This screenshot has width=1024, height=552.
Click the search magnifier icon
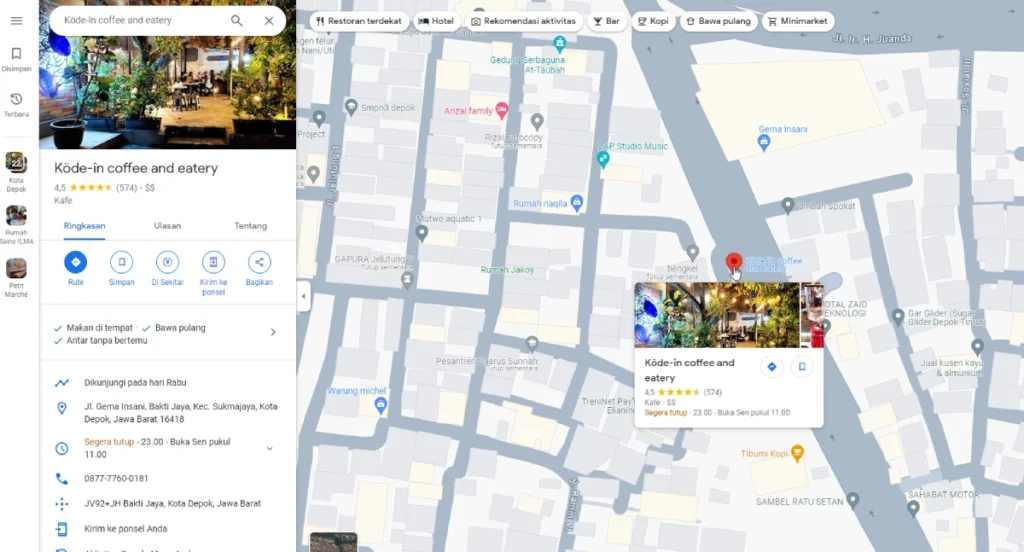tap(237, 21)
